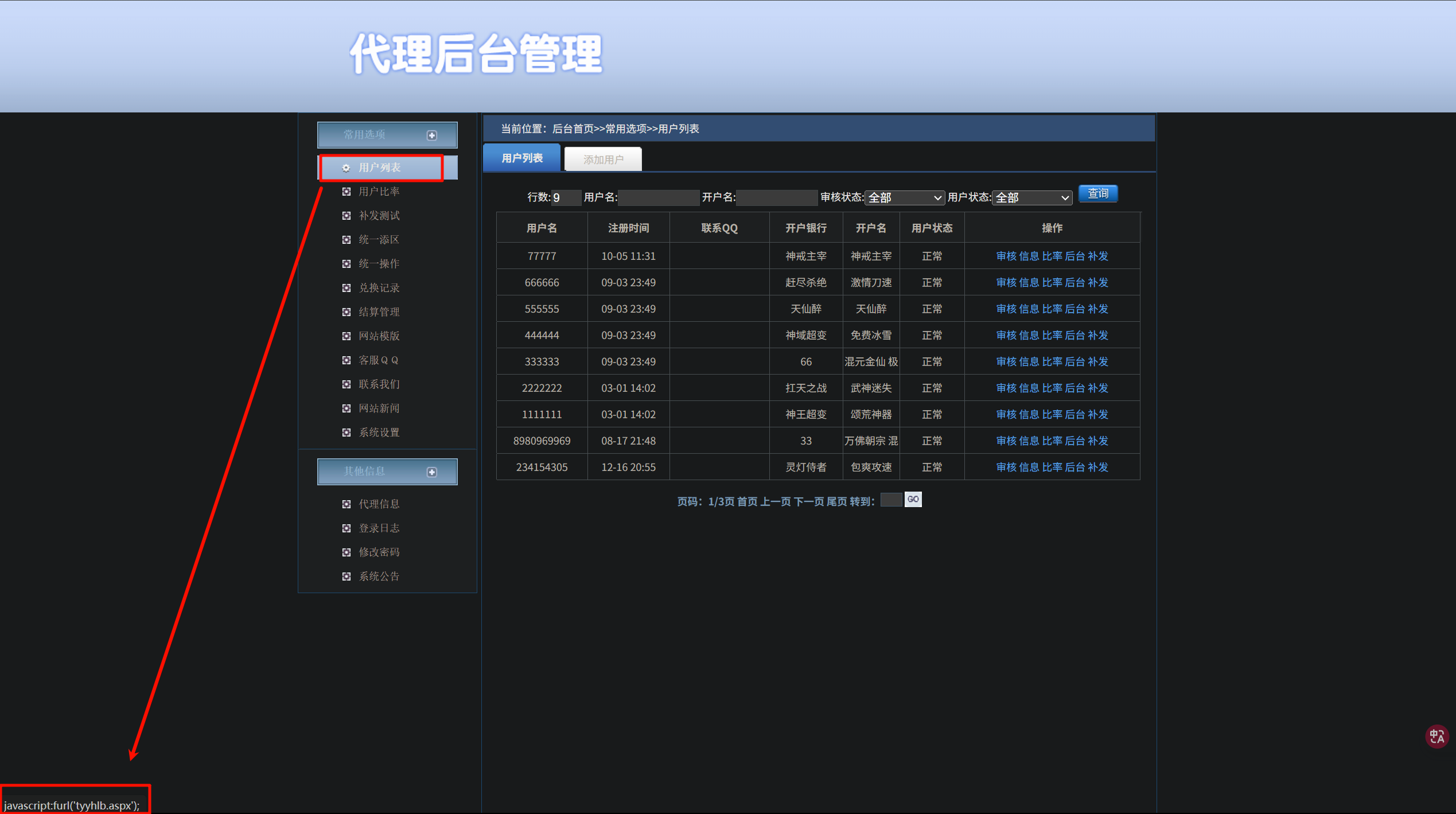Click 审核 link for user 77777
This screenshot has width=1456, height=814.
[1006, 256]
